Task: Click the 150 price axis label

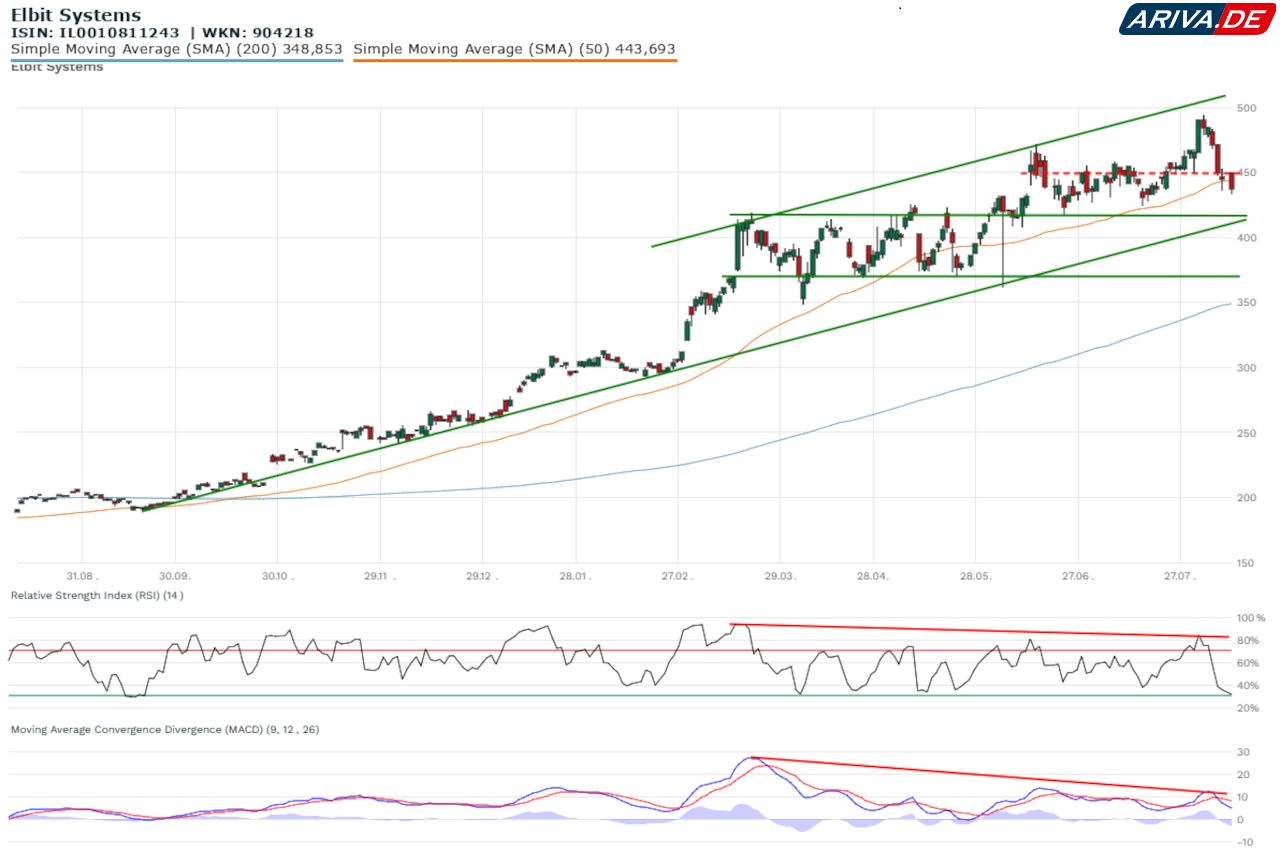Action: tap(1246, 563)
